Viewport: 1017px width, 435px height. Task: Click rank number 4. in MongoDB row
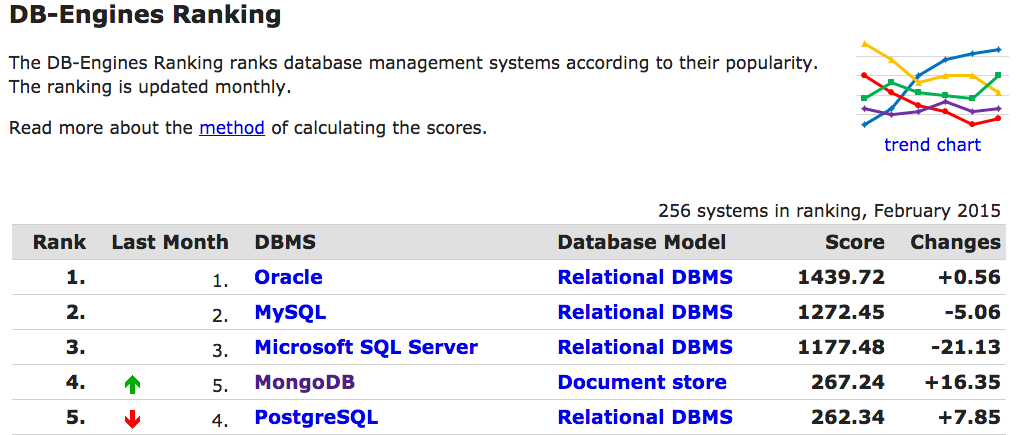coord(75,382)
